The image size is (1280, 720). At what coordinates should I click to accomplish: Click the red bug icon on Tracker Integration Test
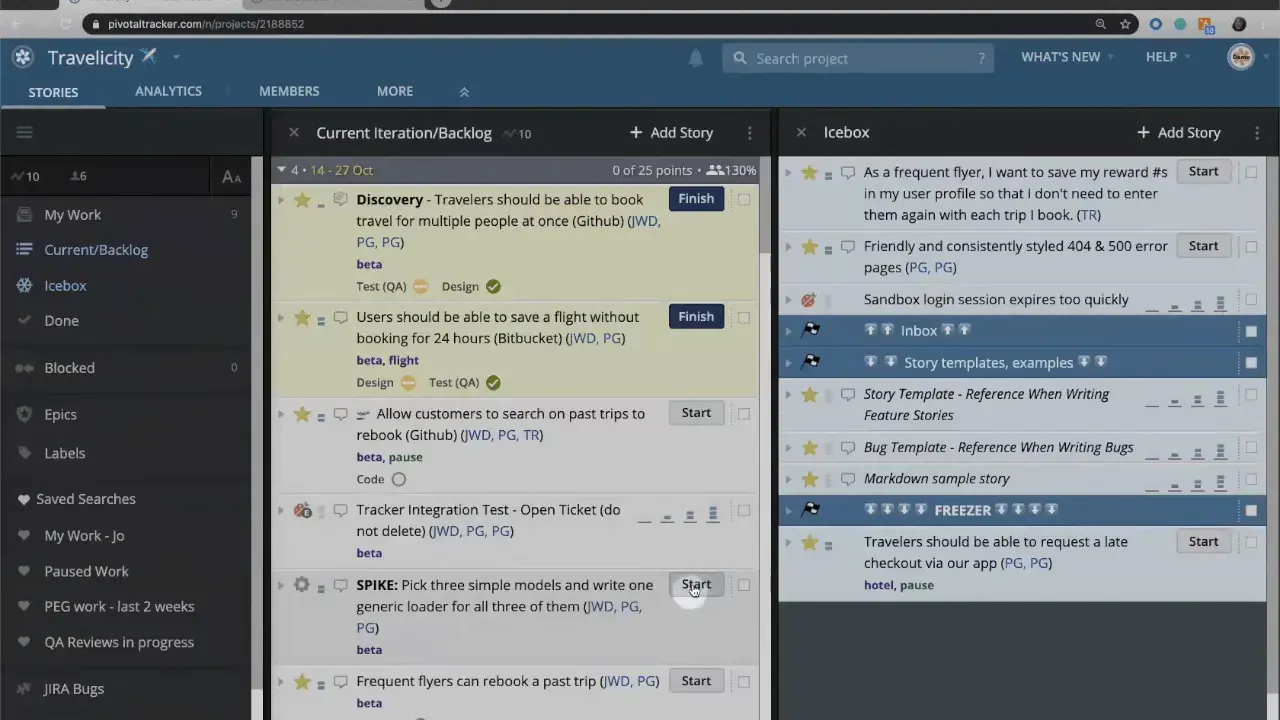[x=302, y=510]
